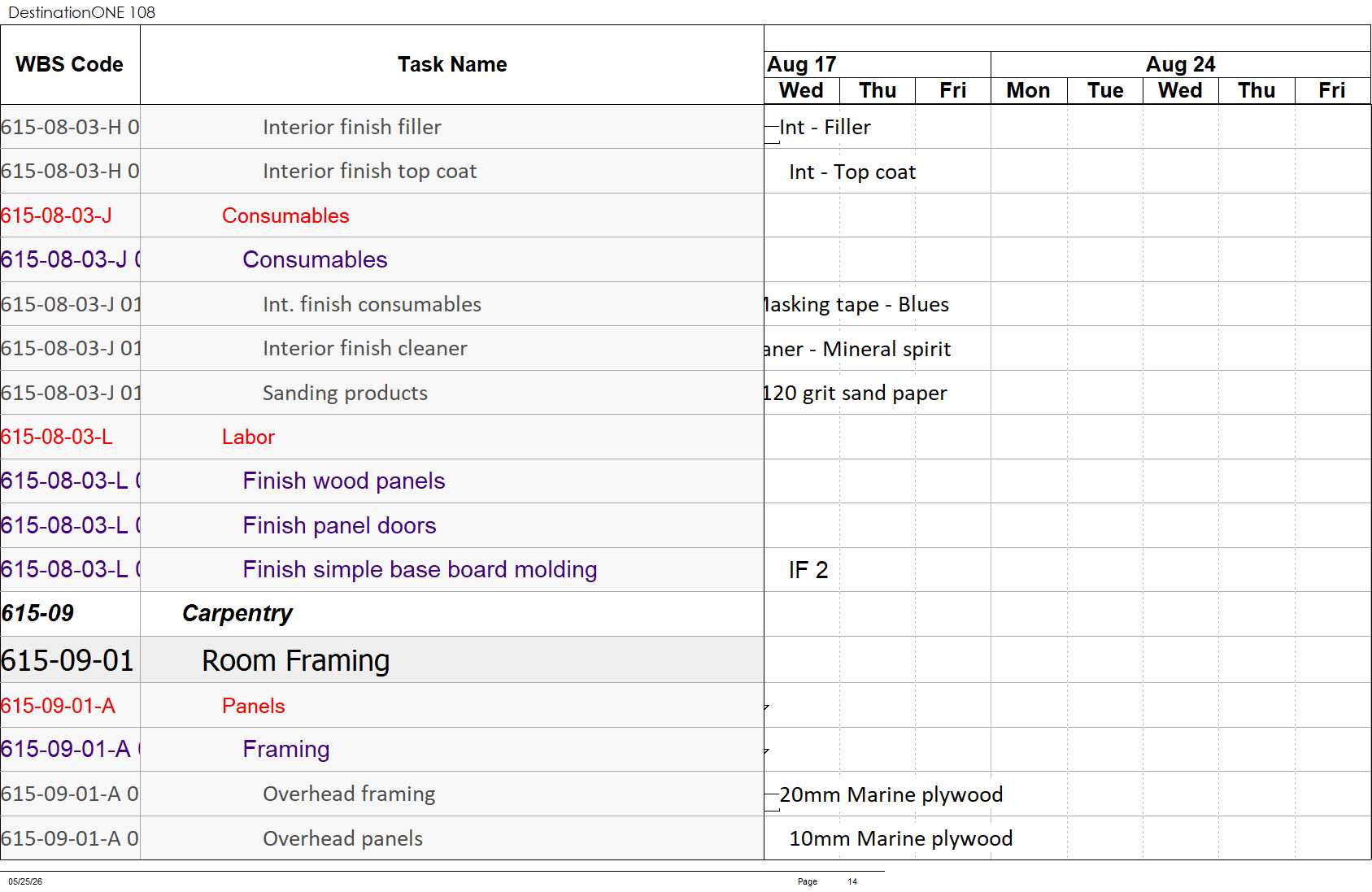Viewport: 1372px width, 892px height.
Task: Select the Room Framing task row
Action: click(x=382, y=659)
